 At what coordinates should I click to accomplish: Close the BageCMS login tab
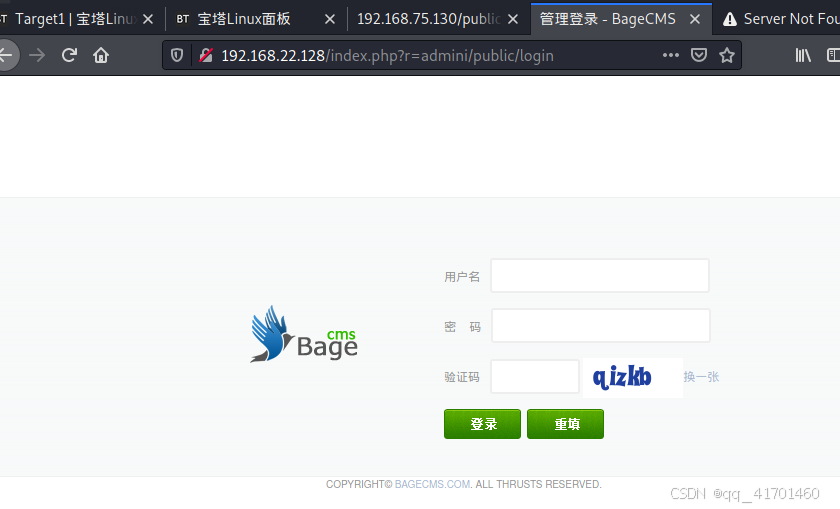pos(695,19)
